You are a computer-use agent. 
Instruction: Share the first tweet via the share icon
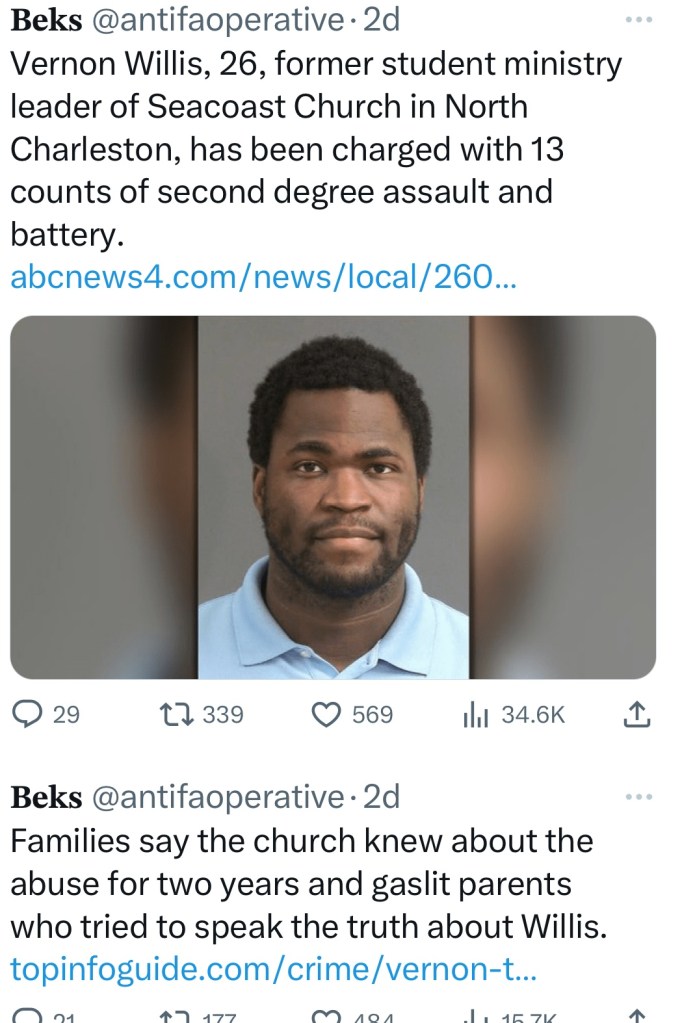pos(637,715)
